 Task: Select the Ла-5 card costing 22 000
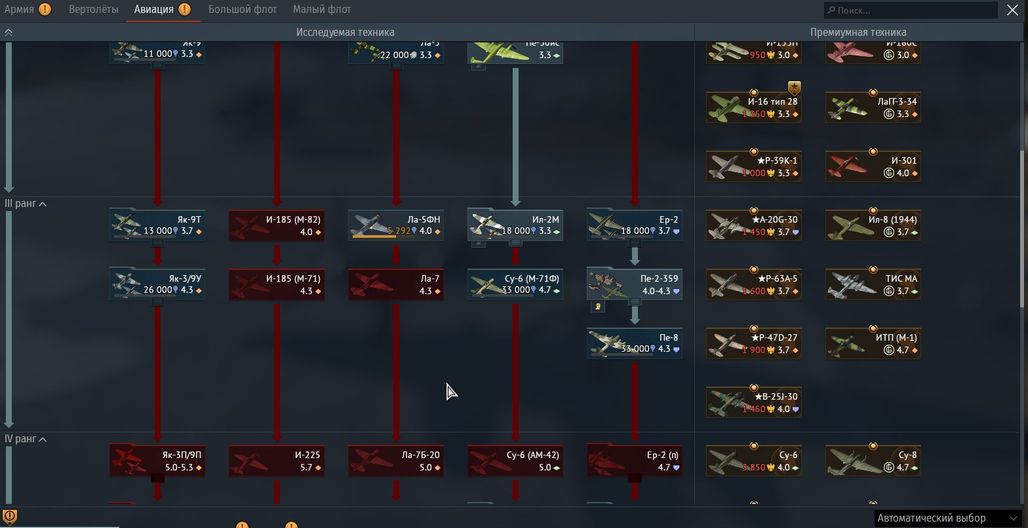[396, 52]
